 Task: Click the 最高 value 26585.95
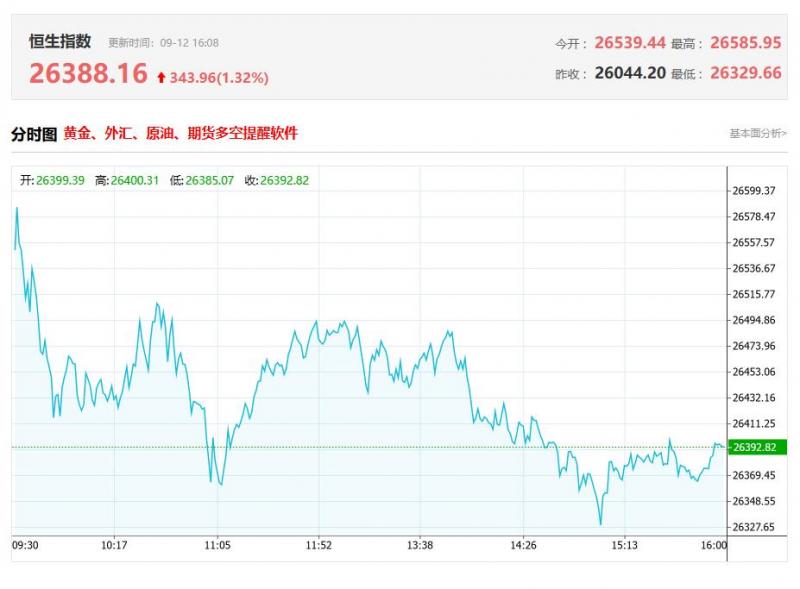pos(745,43)
